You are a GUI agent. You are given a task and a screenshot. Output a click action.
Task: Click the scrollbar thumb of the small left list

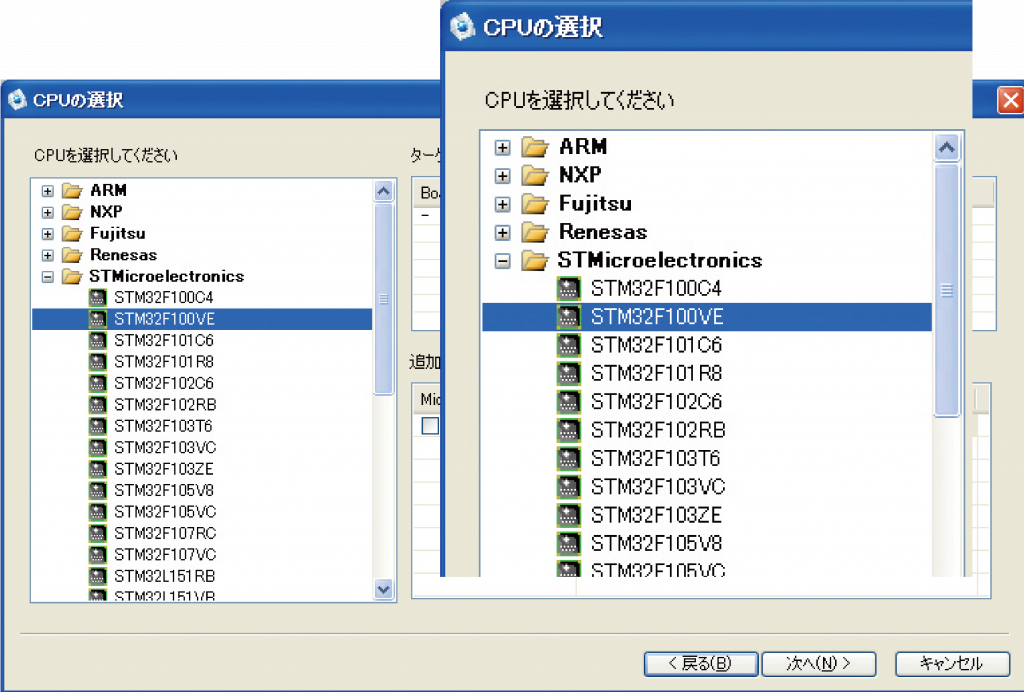pyautogui.click(x=383, y=299)
